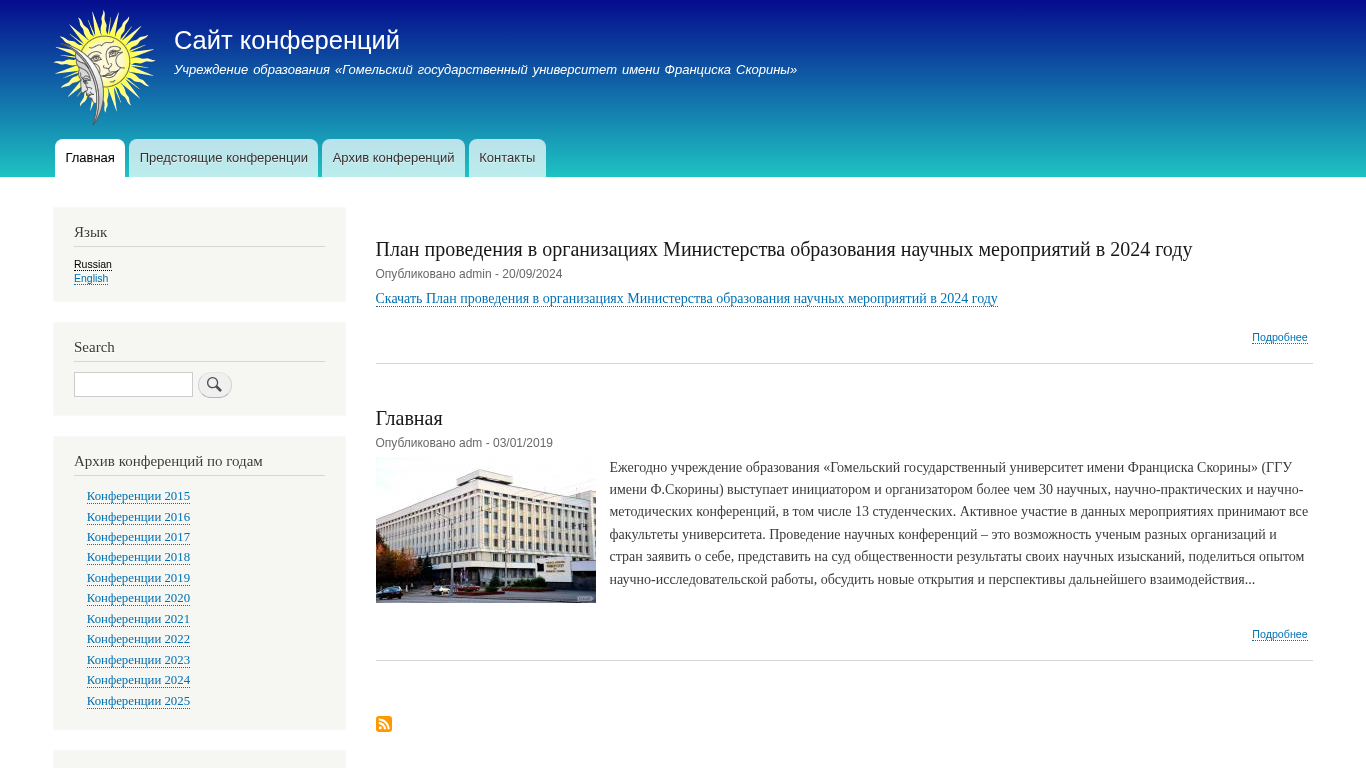Click the 'Опубликовано admin - 20/09/2024' text
Image resolution: width=1366 pixels, height=768 pixels.
(x=469, y=274)
